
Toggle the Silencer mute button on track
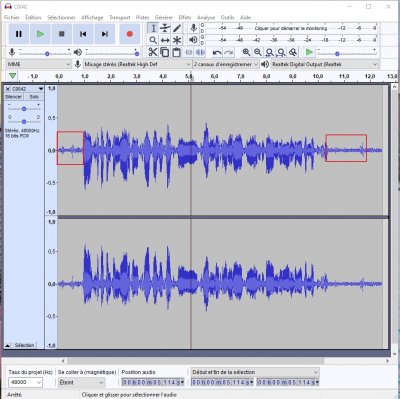click(x=14, y=97)
